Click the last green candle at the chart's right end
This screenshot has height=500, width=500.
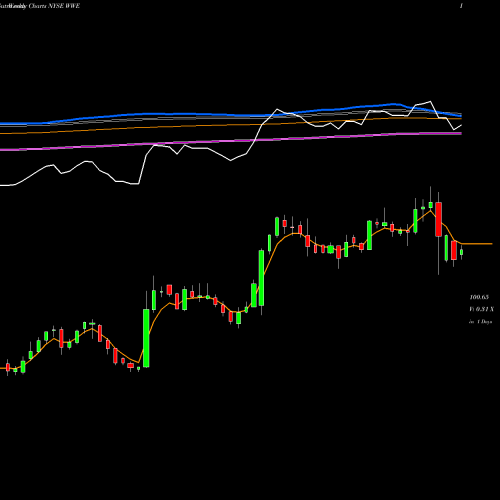pyautogui.click(x=461, y=252)
